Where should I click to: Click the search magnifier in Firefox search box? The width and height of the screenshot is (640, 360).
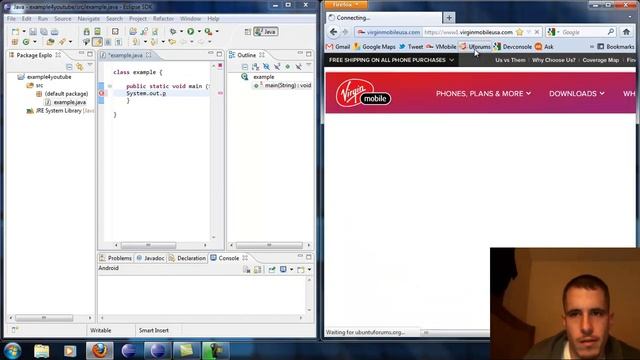point(611,32)
